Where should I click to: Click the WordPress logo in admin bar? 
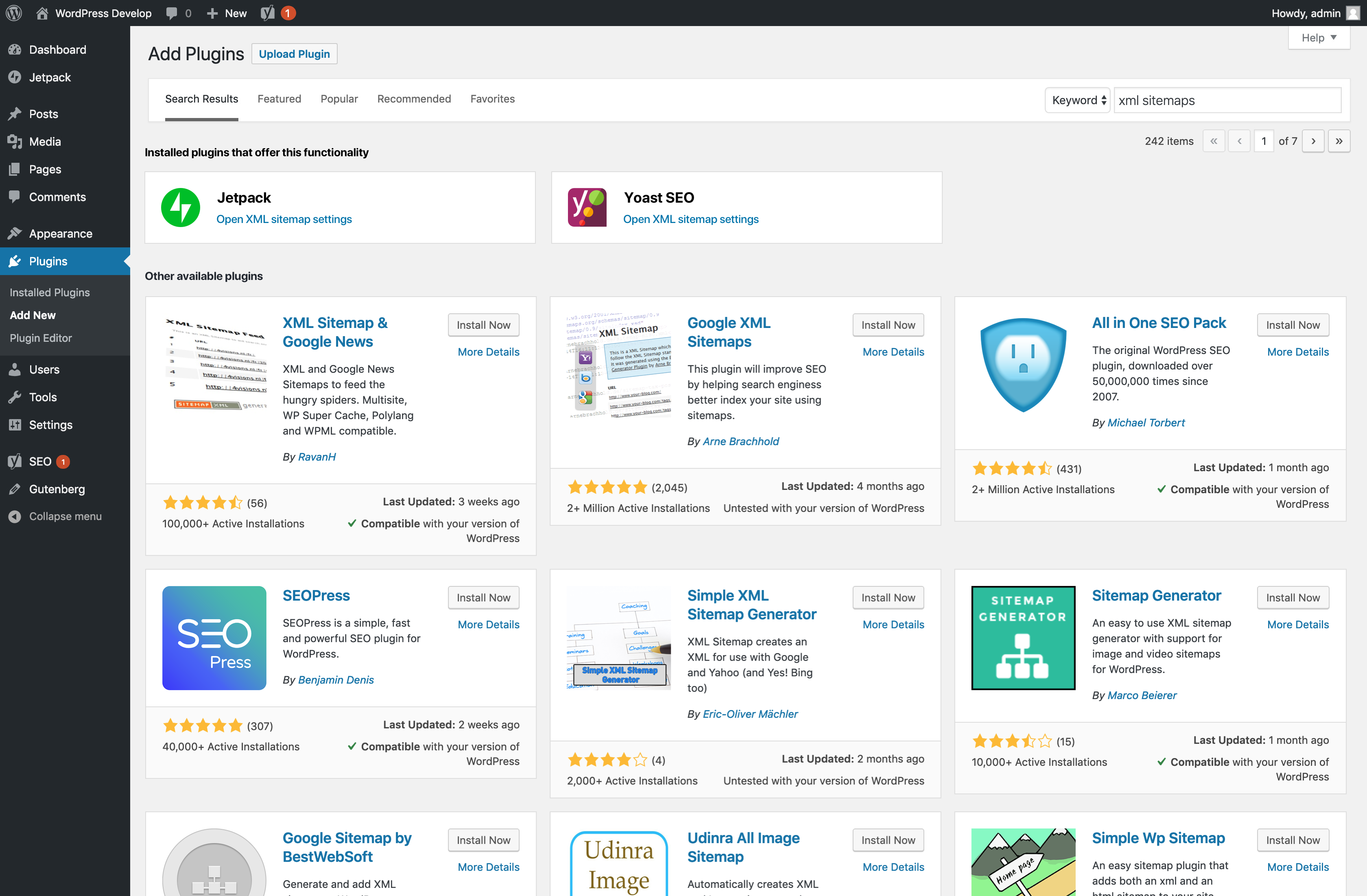pyautogui.click(x=14, y=13)
